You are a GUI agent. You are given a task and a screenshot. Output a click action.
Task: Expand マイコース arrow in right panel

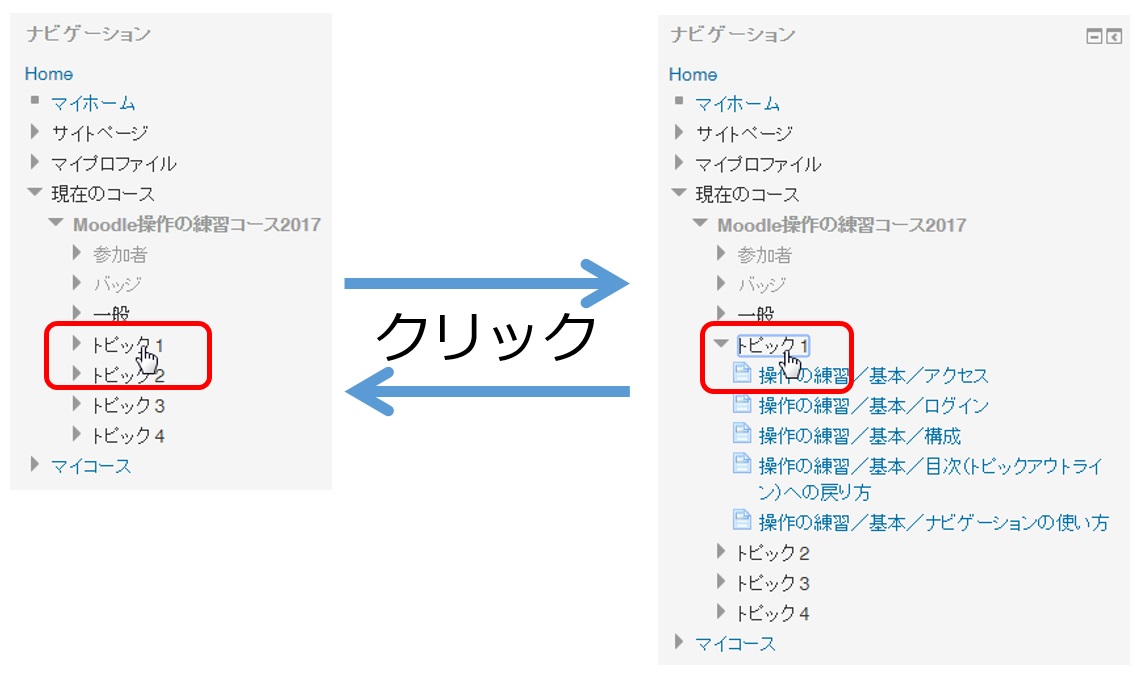pyautogui.click(x=679, y=643)
